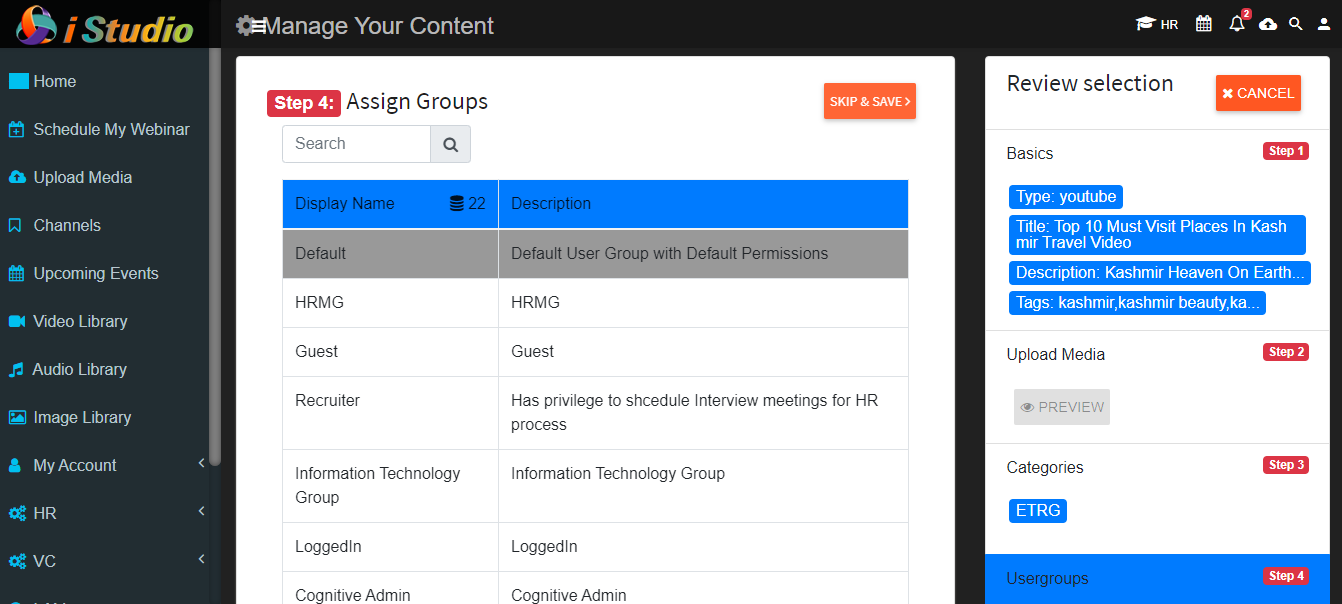Click the Upcoming Events calendar icon

coord(17,273)
